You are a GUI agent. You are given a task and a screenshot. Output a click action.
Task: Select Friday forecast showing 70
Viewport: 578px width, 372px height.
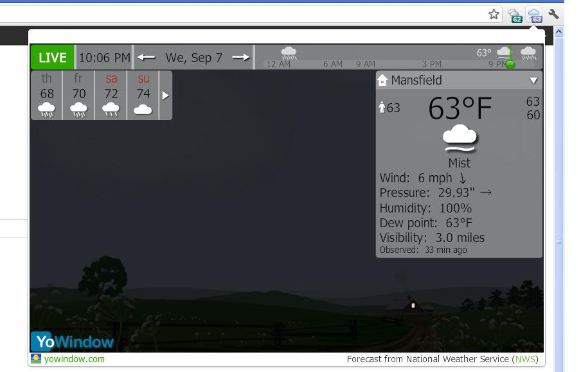click(79, 95)
